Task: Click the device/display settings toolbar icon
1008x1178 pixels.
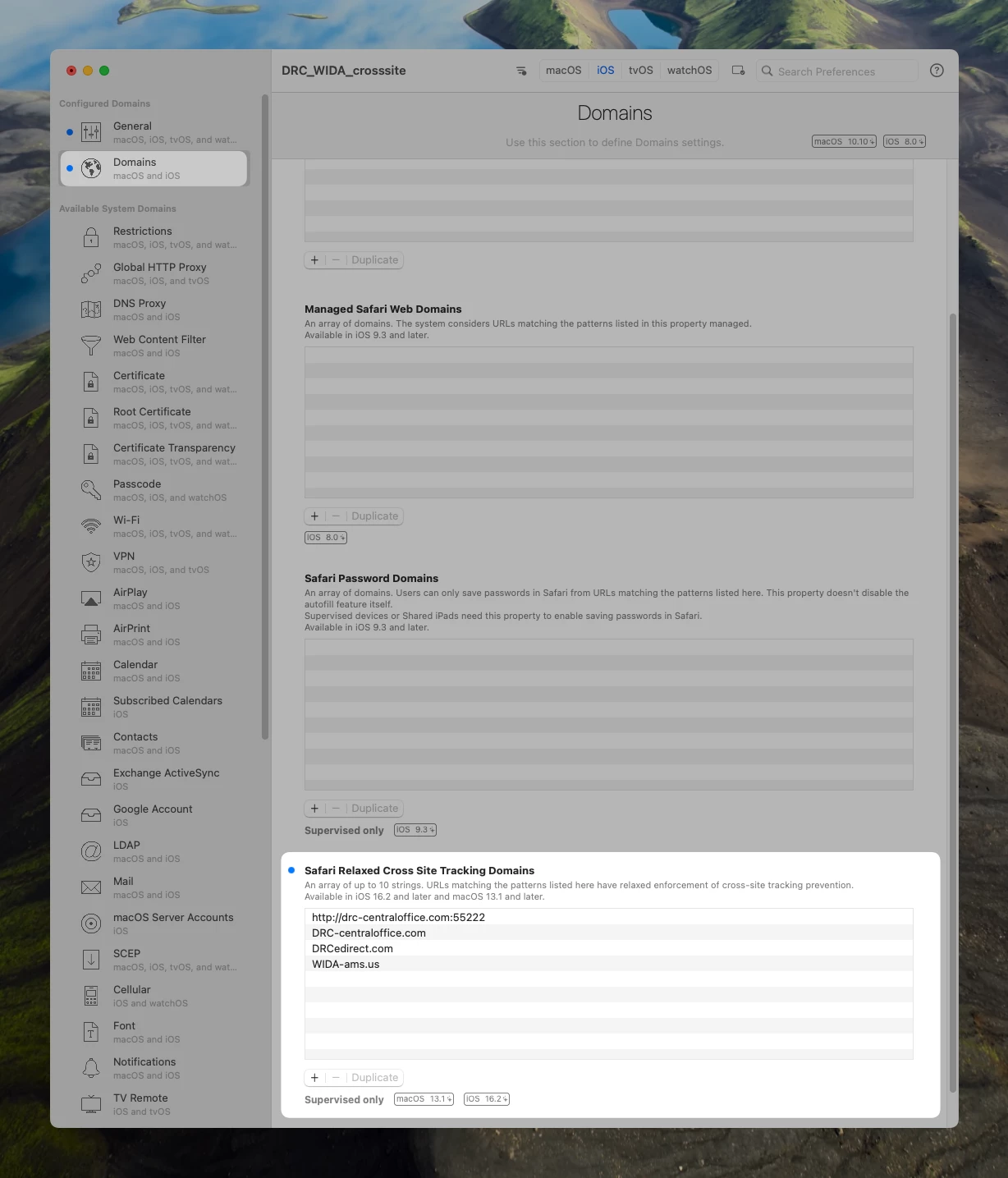Action: 739,71
